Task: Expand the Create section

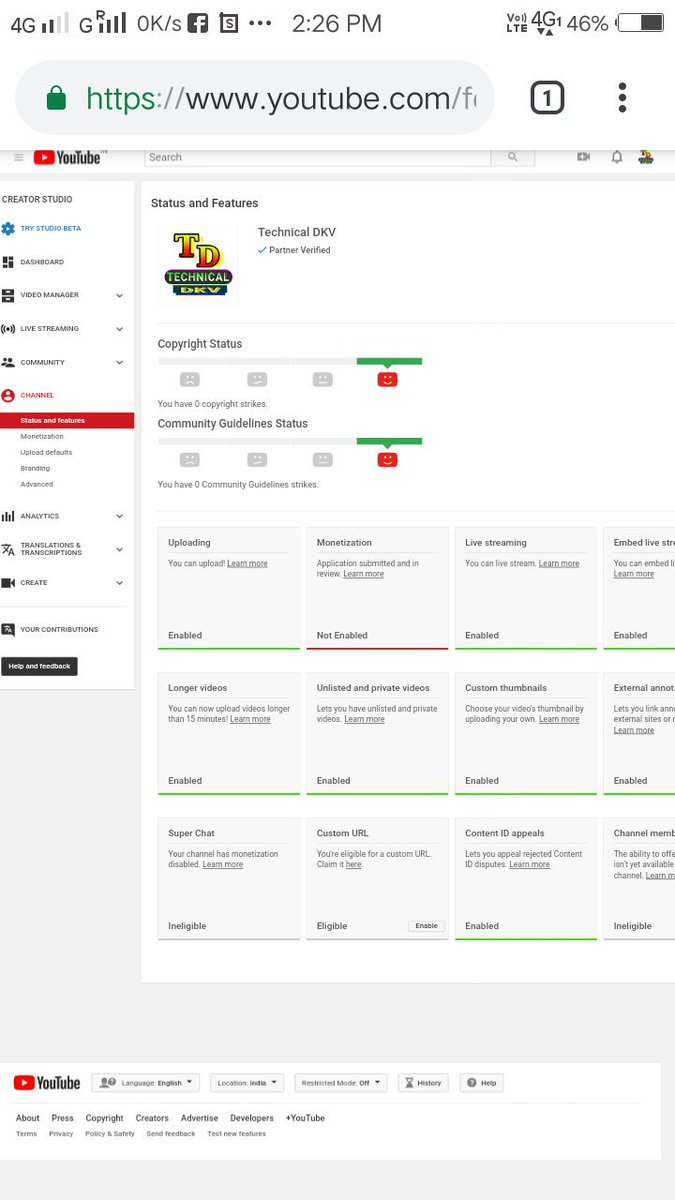Action: [x=120, y=582]
